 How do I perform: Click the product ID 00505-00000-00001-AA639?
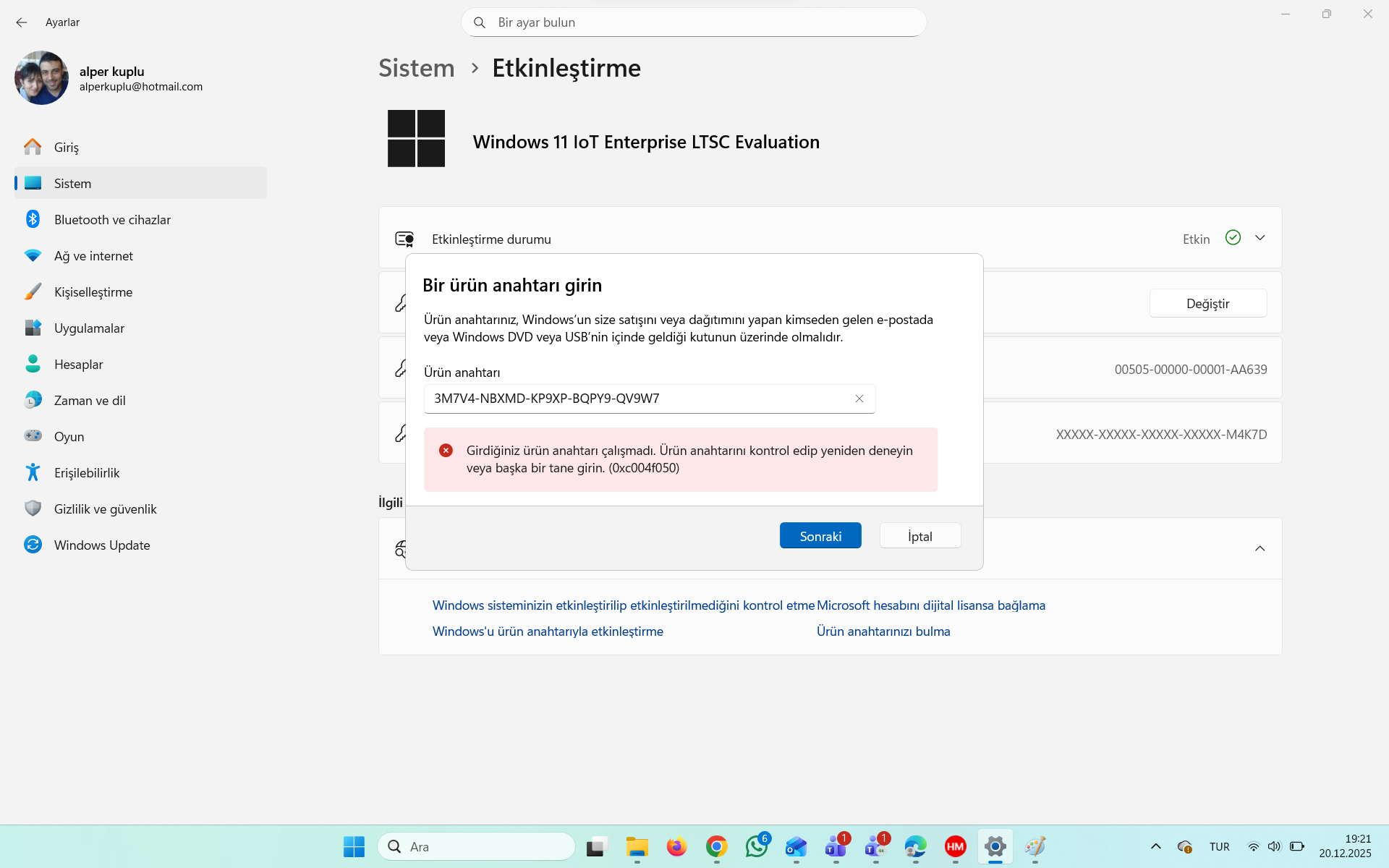click(1191, 369)
